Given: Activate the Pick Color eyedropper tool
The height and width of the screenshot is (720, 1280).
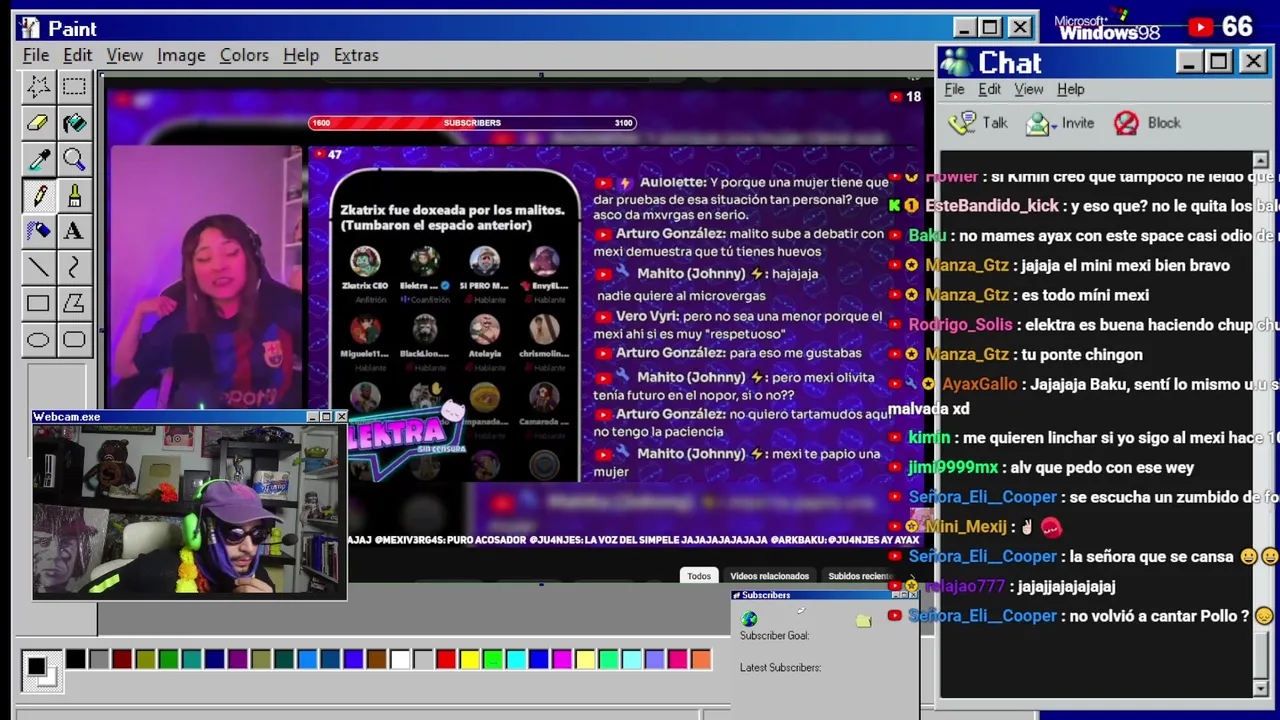Looking at the screenshot, I should click(38, 159).
